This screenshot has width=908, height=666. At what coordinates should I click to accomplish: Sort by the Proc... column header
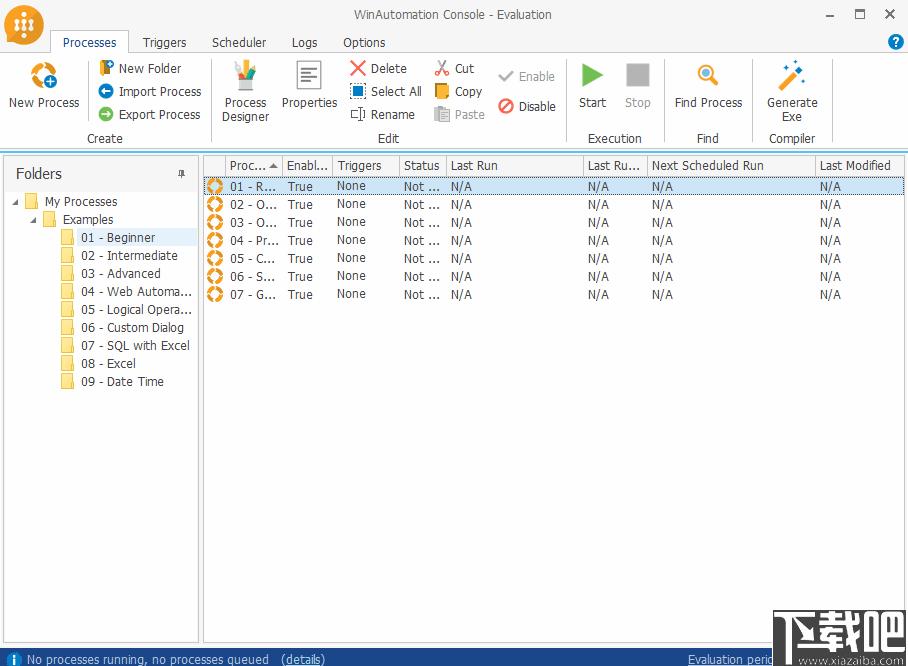click(254, 166)
